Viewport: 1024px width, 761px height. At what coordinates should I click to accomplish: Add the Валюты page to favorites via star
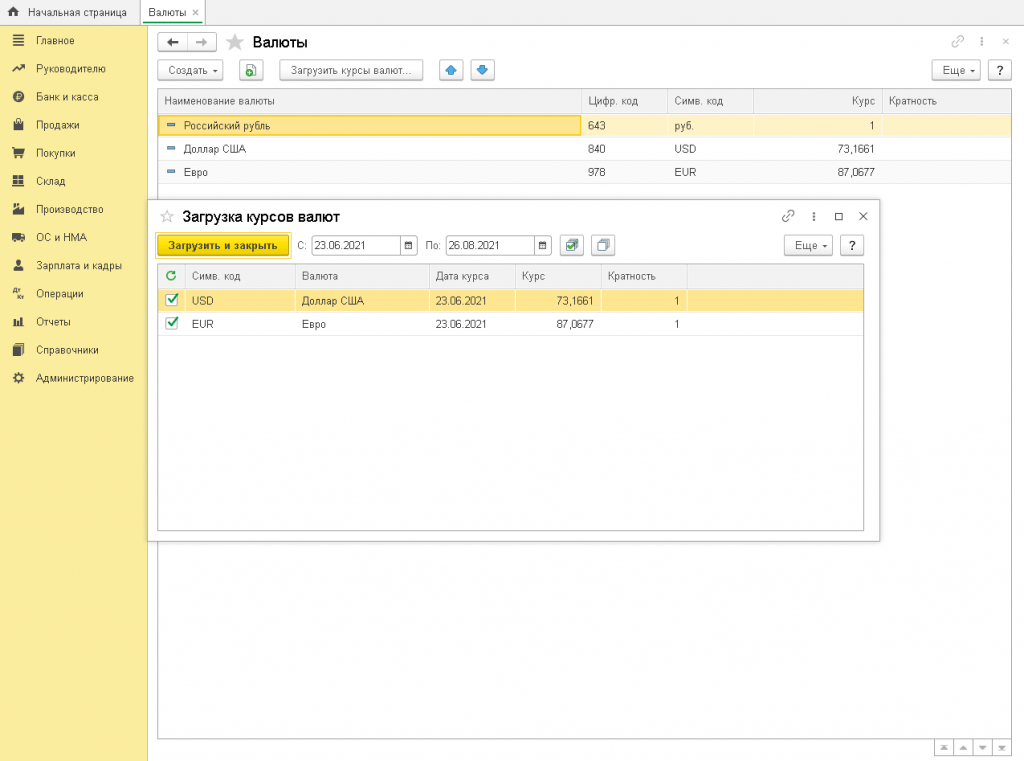point(235,42)
